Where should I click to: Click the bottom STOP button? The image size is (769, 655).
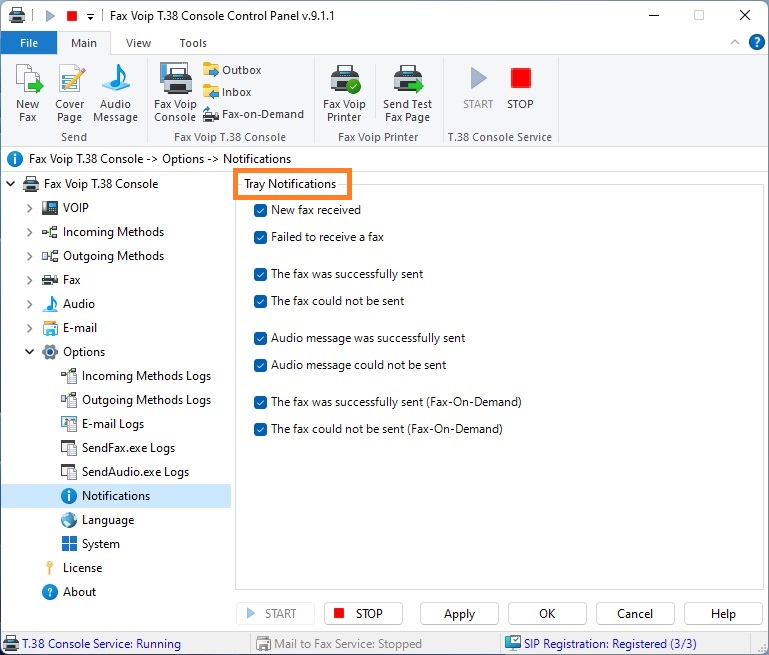[x=363, y=613]
